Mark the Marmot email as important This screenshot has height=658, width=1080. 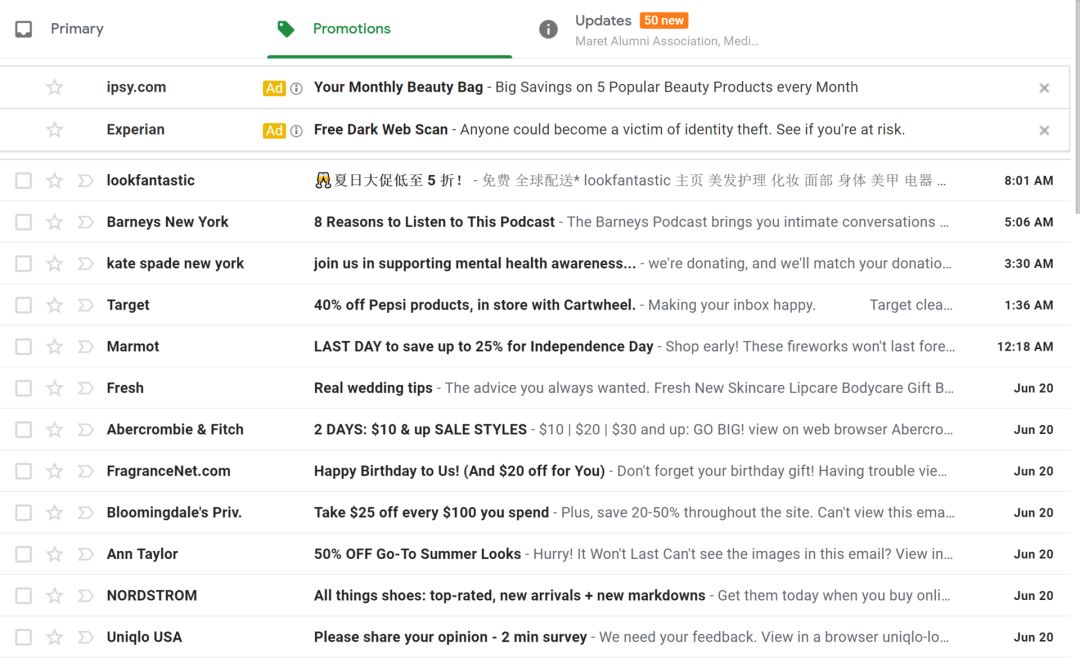point(85,347)
